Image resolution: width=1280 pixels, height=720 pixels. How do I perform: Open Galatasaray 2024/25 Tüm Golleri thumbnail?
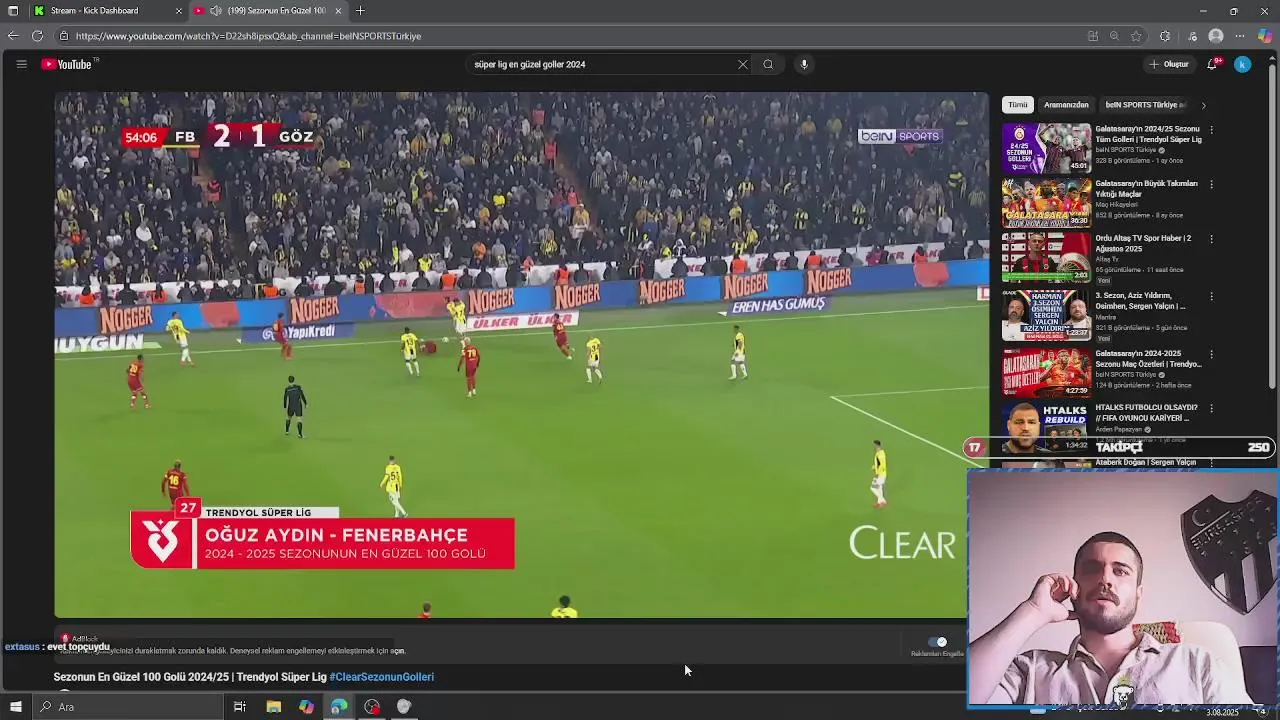[1046, 148]
